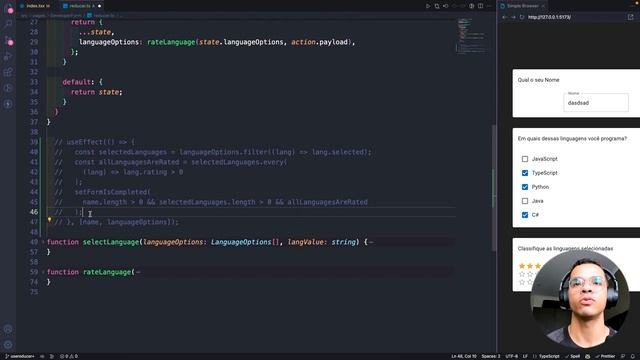640x360 pixels.
Task: Click the 'Quel o seu Nome' heading
Action: (x=538, y=80)
